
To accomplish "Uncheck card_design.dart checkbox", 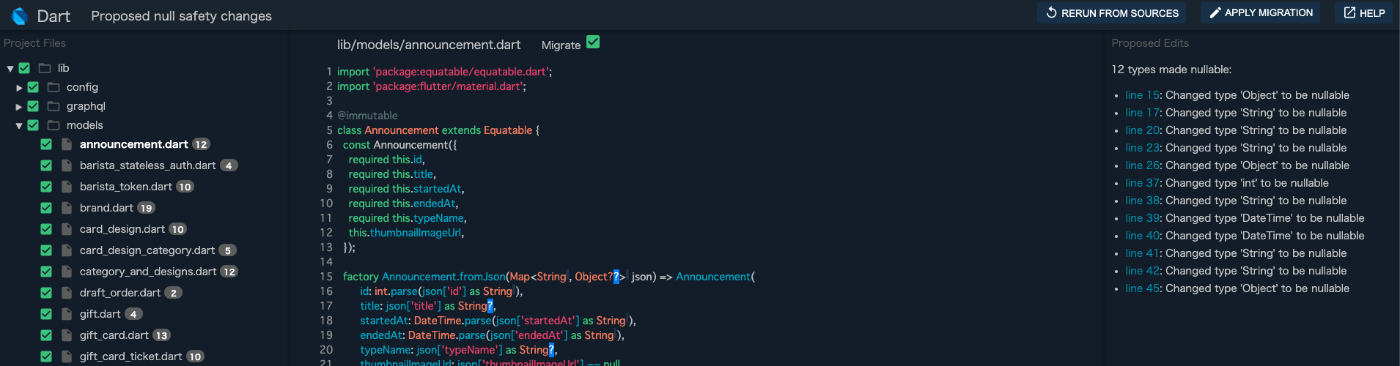I will pos(46,229).
